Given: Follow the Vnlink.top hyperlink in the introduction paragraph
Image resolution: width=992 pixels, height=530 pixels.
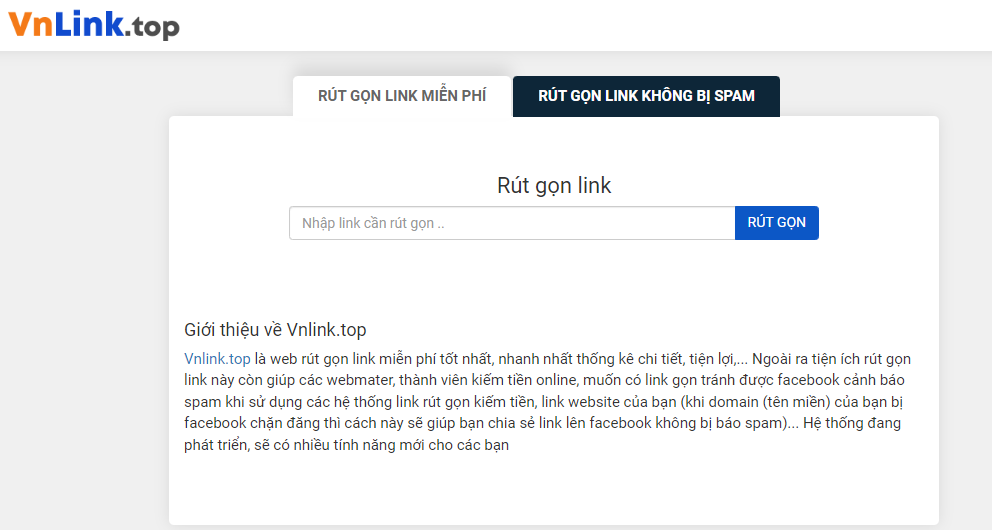Looking at the screenshot, I should (217, 359).
